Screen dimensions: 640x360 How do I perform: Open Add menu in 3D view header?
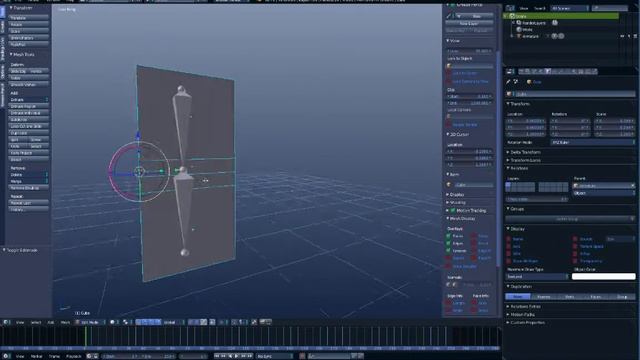(51, 322)
